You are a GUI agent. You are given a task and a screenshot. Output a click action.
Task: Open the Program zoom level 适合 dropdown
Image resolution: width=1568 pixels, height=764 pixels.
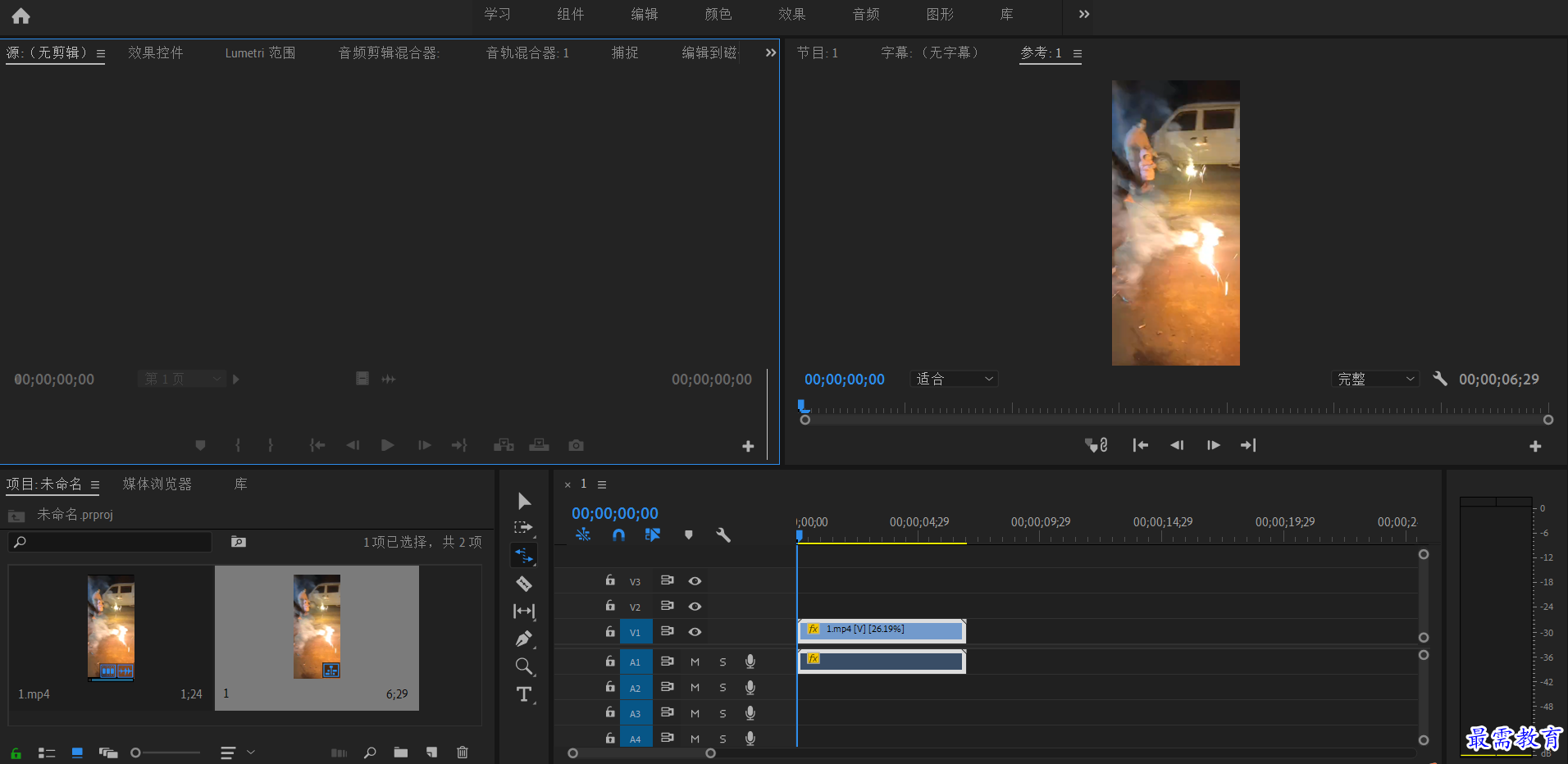click(954, 379)
